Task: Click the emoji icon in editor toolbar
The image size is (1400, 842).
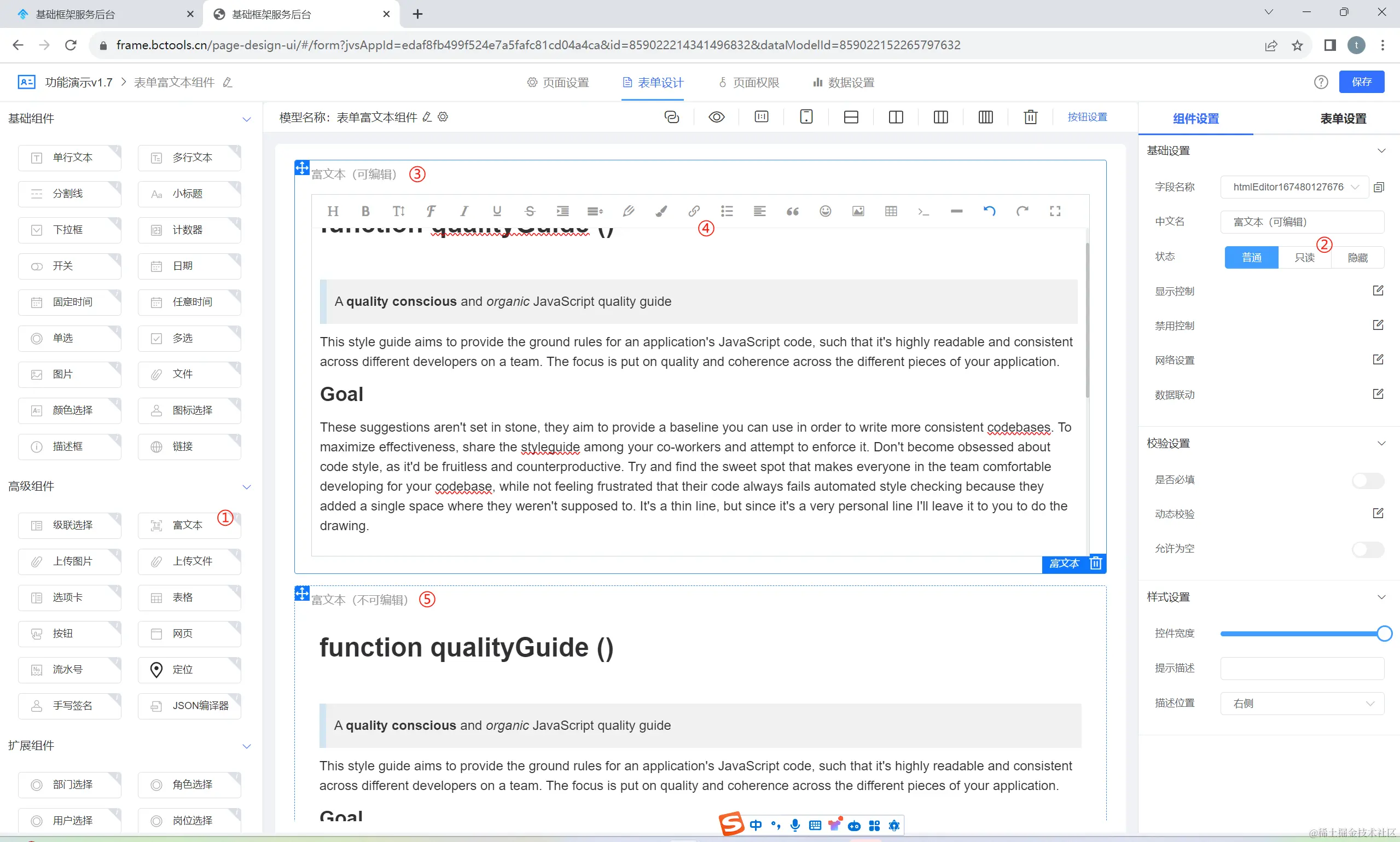Action: [826, 211]
